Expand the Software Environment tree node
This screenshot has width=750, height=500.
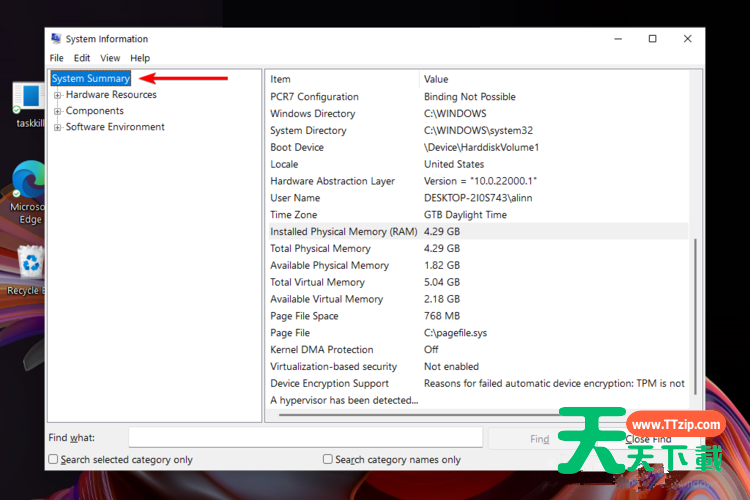pos(57,127)
